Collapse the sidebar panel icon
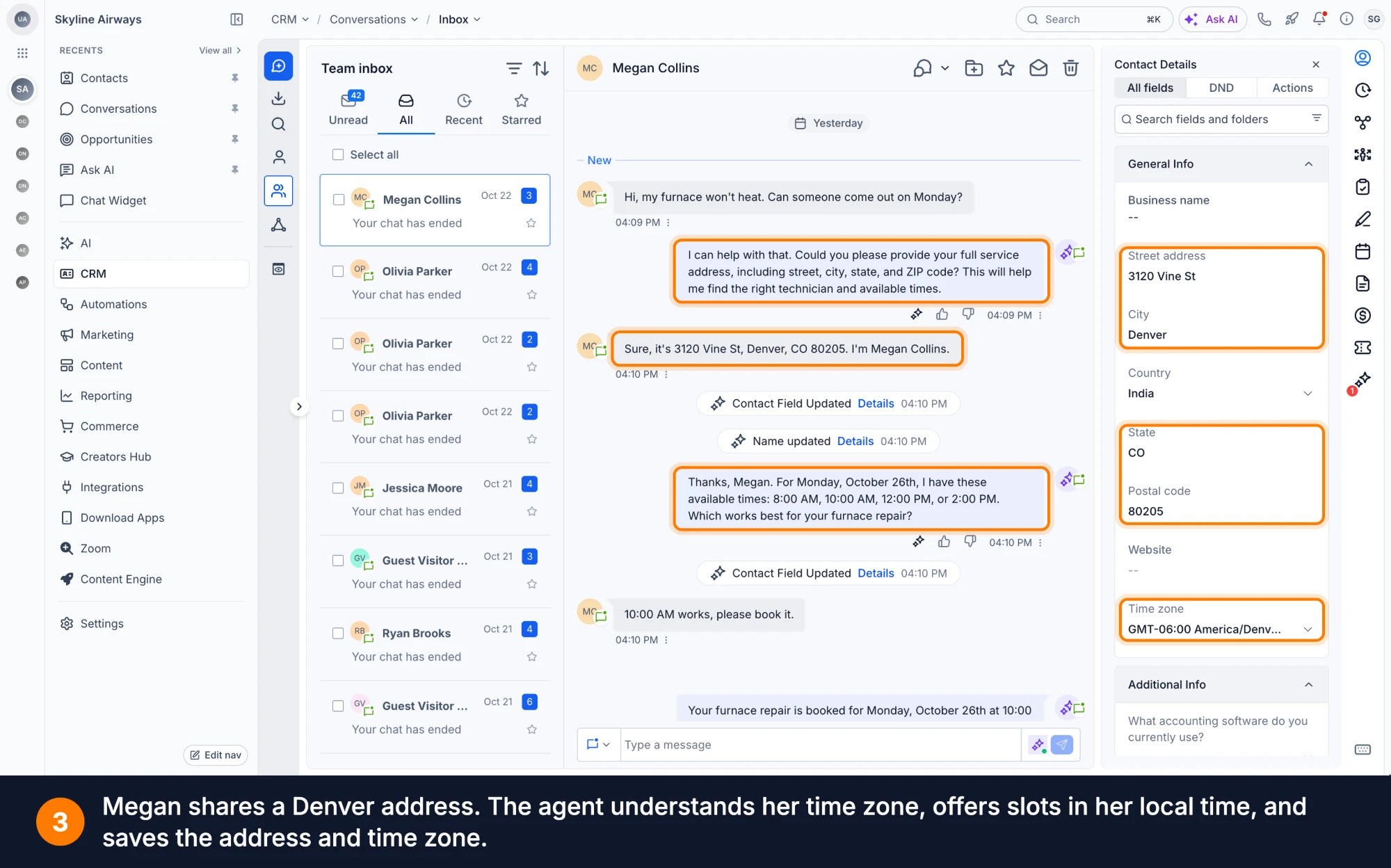The image size is (1391, 868). pos(236,19)
